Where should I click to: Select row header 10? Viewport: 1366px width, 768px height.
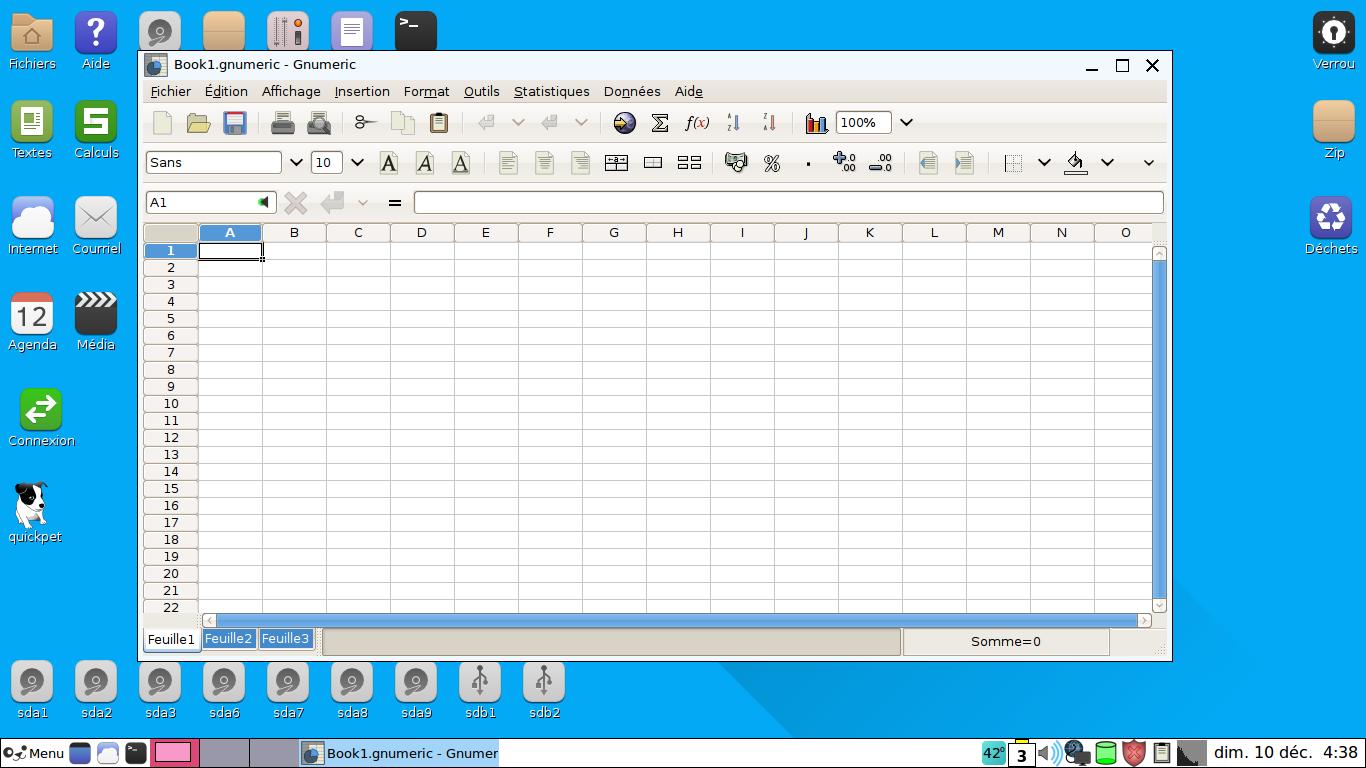[171, 403]
